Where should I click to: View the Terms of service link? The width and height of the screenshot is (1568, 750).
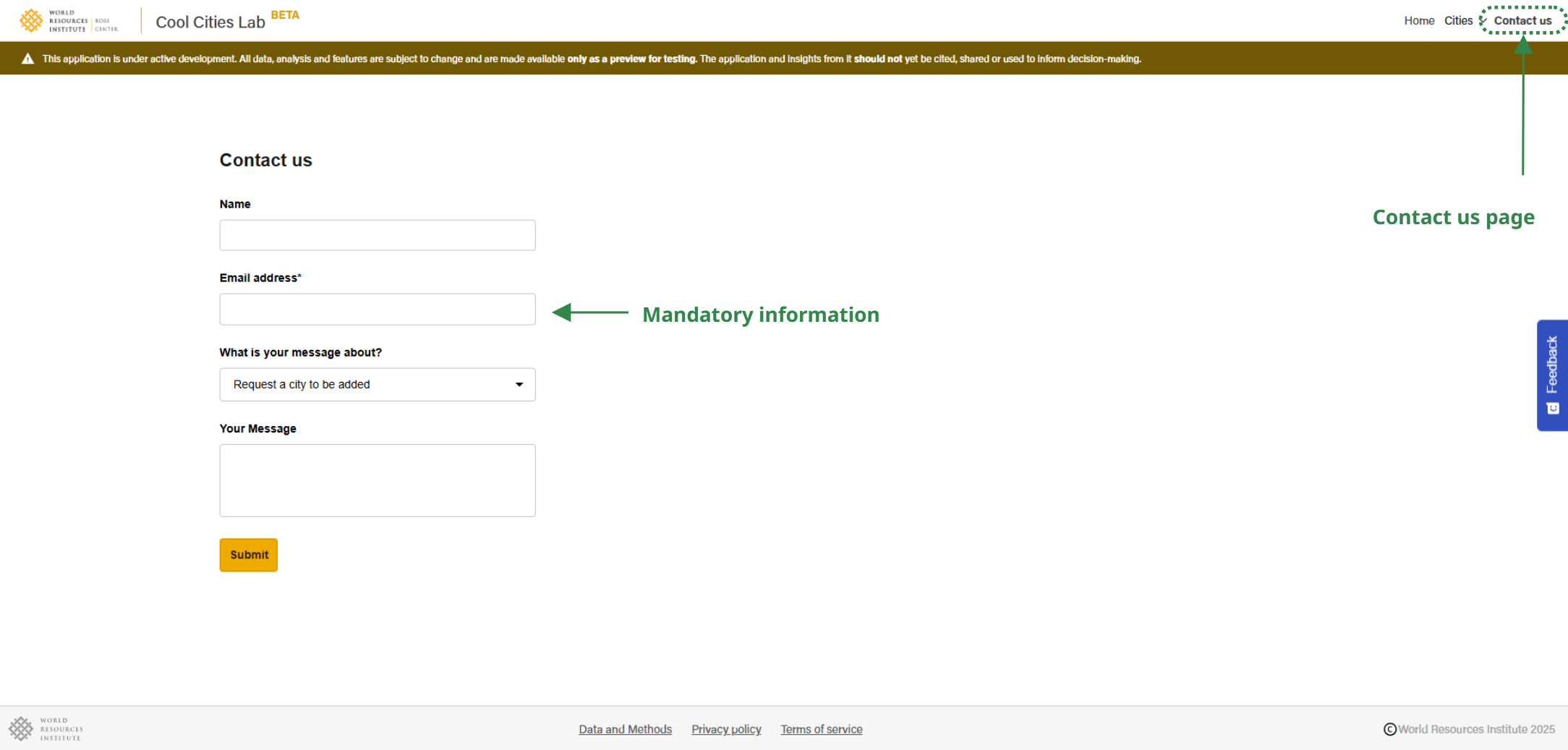[821, 730]
